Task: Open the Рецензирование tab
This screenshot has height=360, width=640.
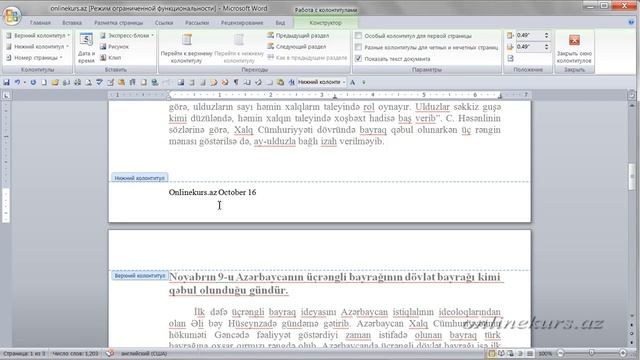Action: (x=242, y=23)
